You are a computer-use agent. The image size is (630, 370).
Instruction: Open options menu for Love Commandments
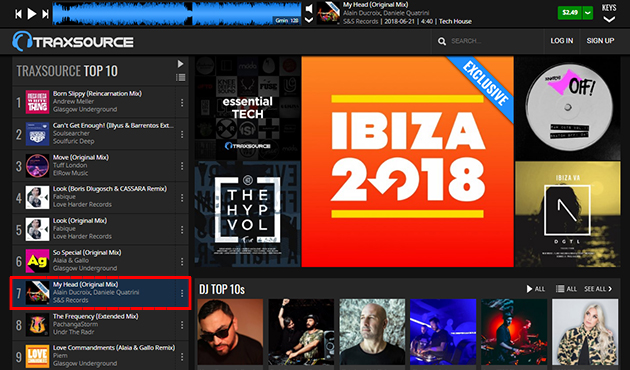[x=182, y=356]
